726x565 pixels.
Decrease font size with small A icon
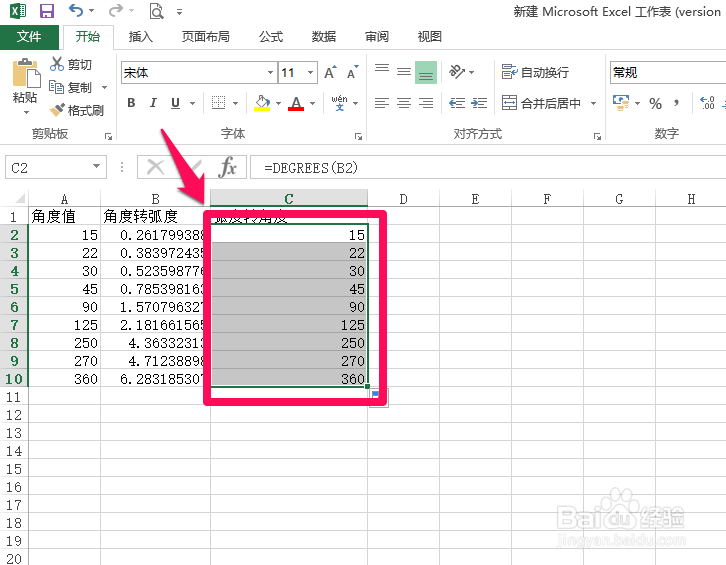[352, 73]
